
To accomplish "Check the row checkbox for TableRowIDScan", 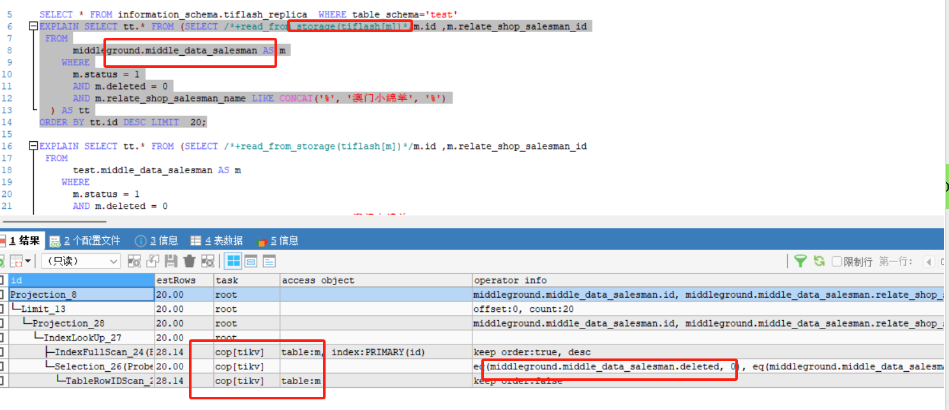I will (2, 381).
